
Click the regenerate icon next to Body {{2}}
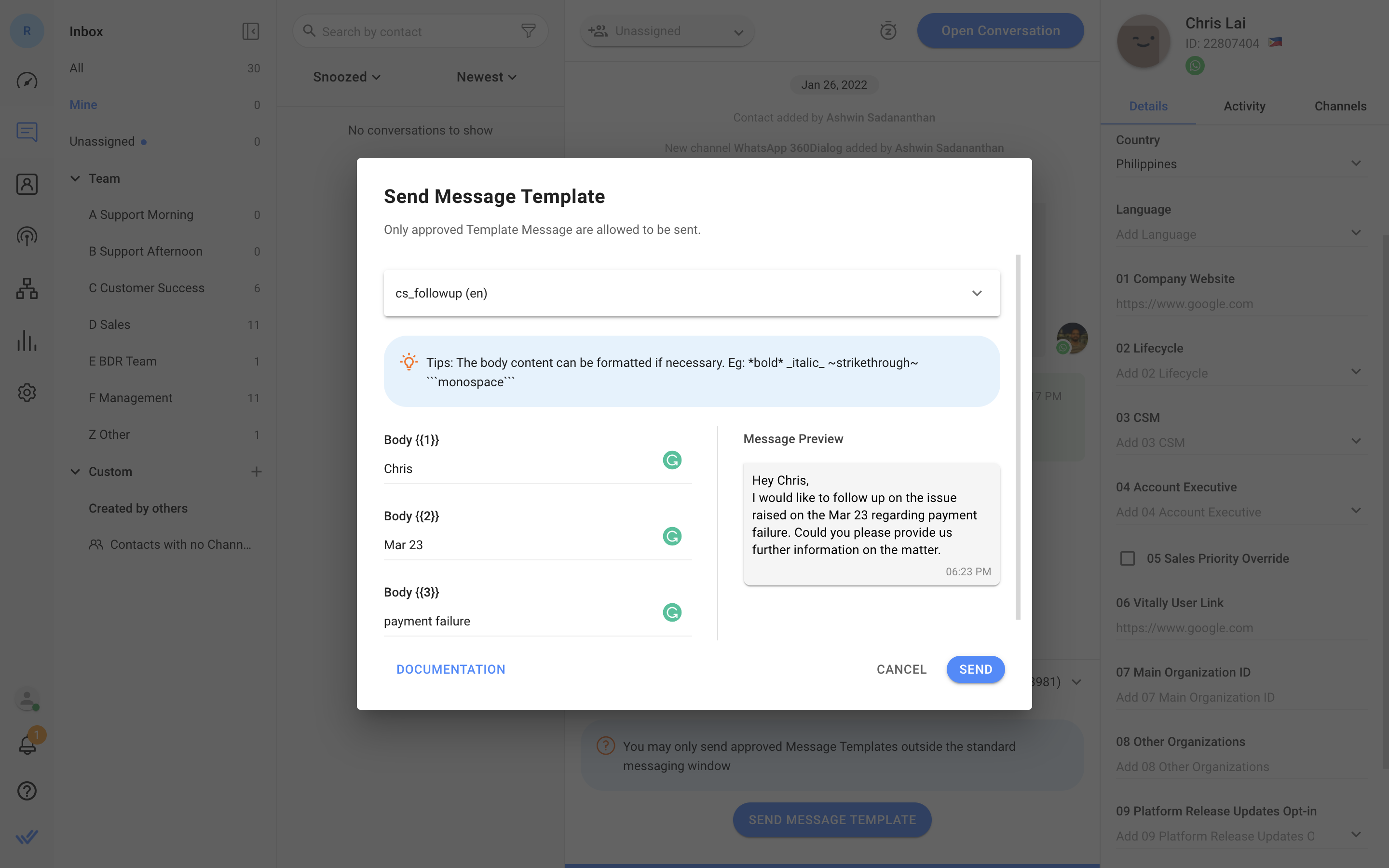click(x=672, y=536)
